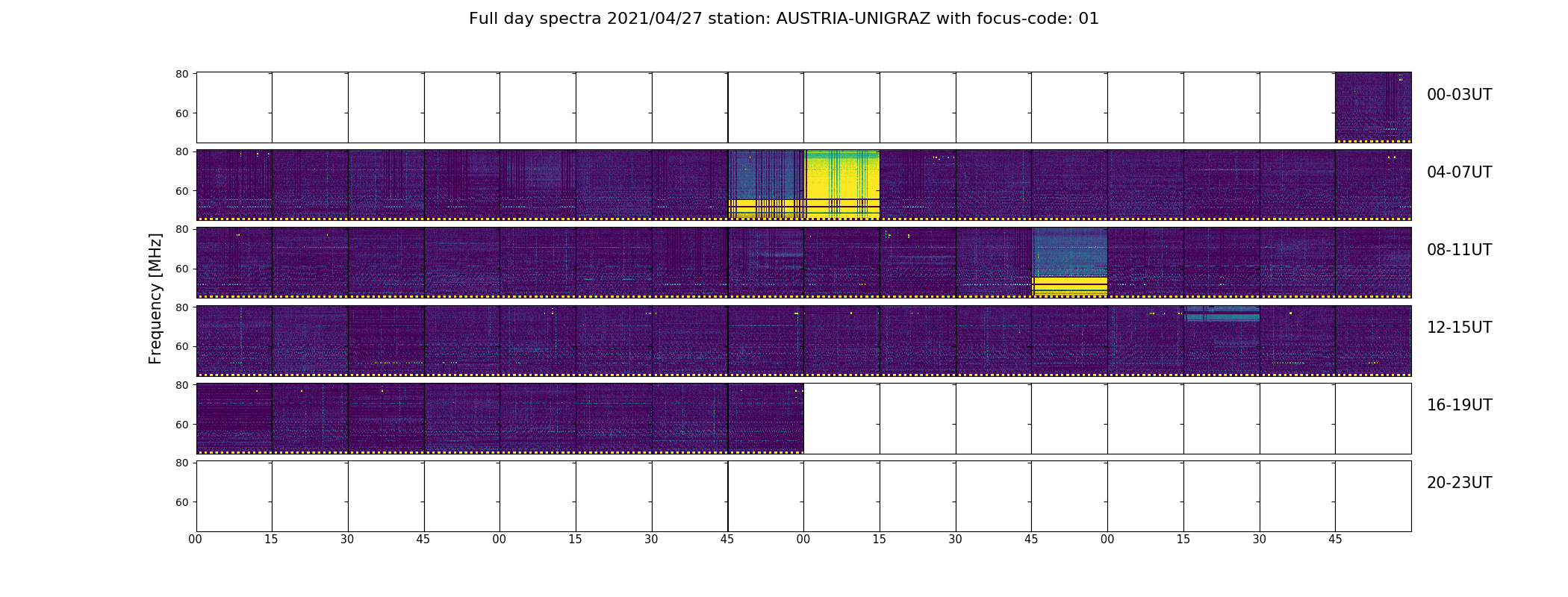Click the 80 tick label of the 16-19UT row
The height and width of the screenshot is (597, 1568).
click(181, 385)
